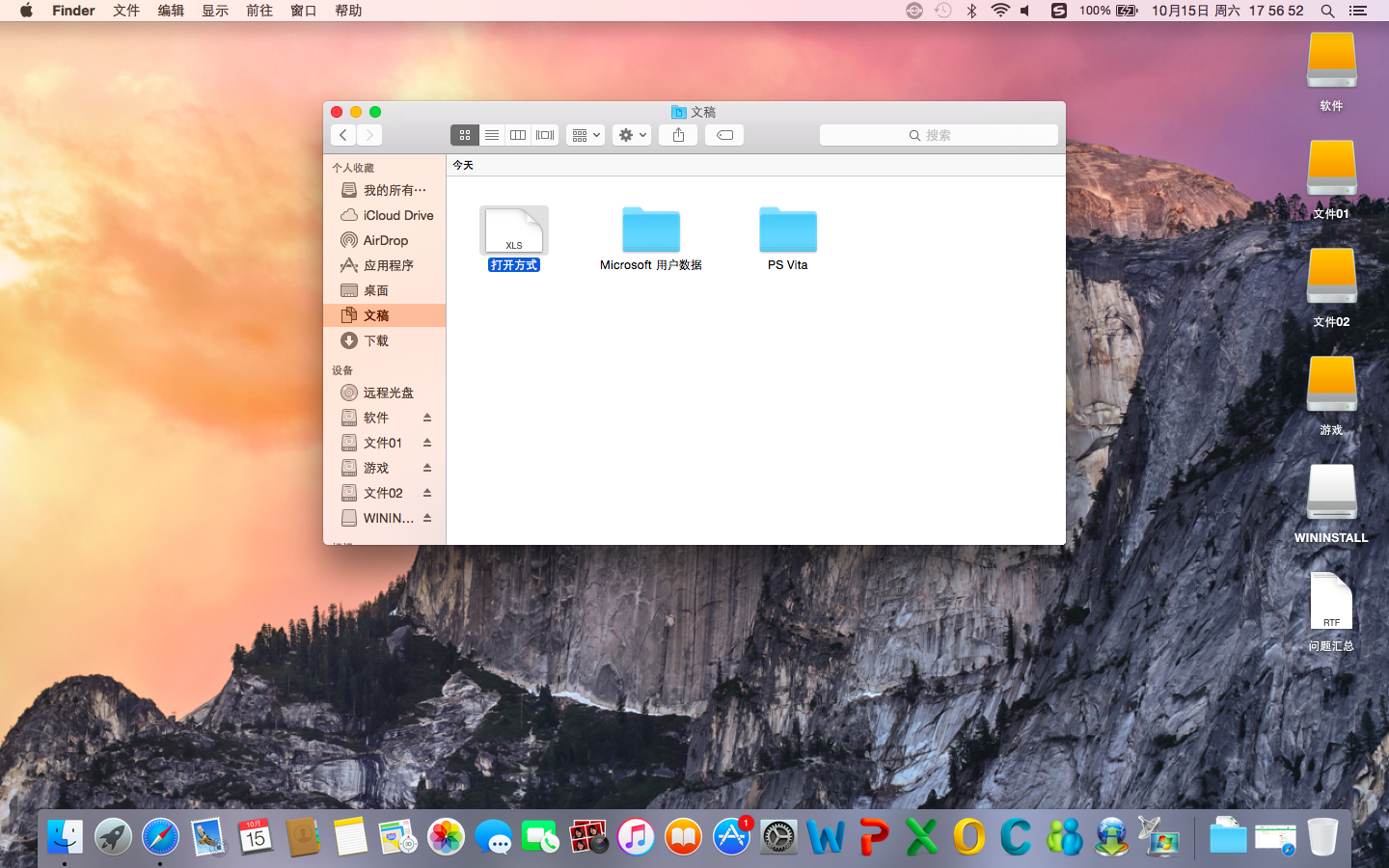The width and height of the screenshot is (1389, 868).
Task: Open 应用程序 in the sidebar
Action: pyautogui.click(x=384, y=265)
